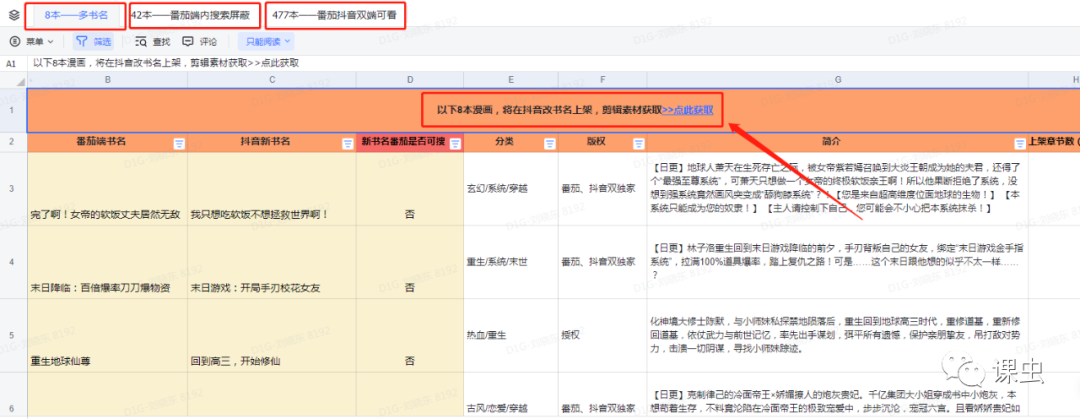Open filter dropdown for 番茄端书名 column
The height and width of the screenshot is (419, 1080).
click(179, 143)
